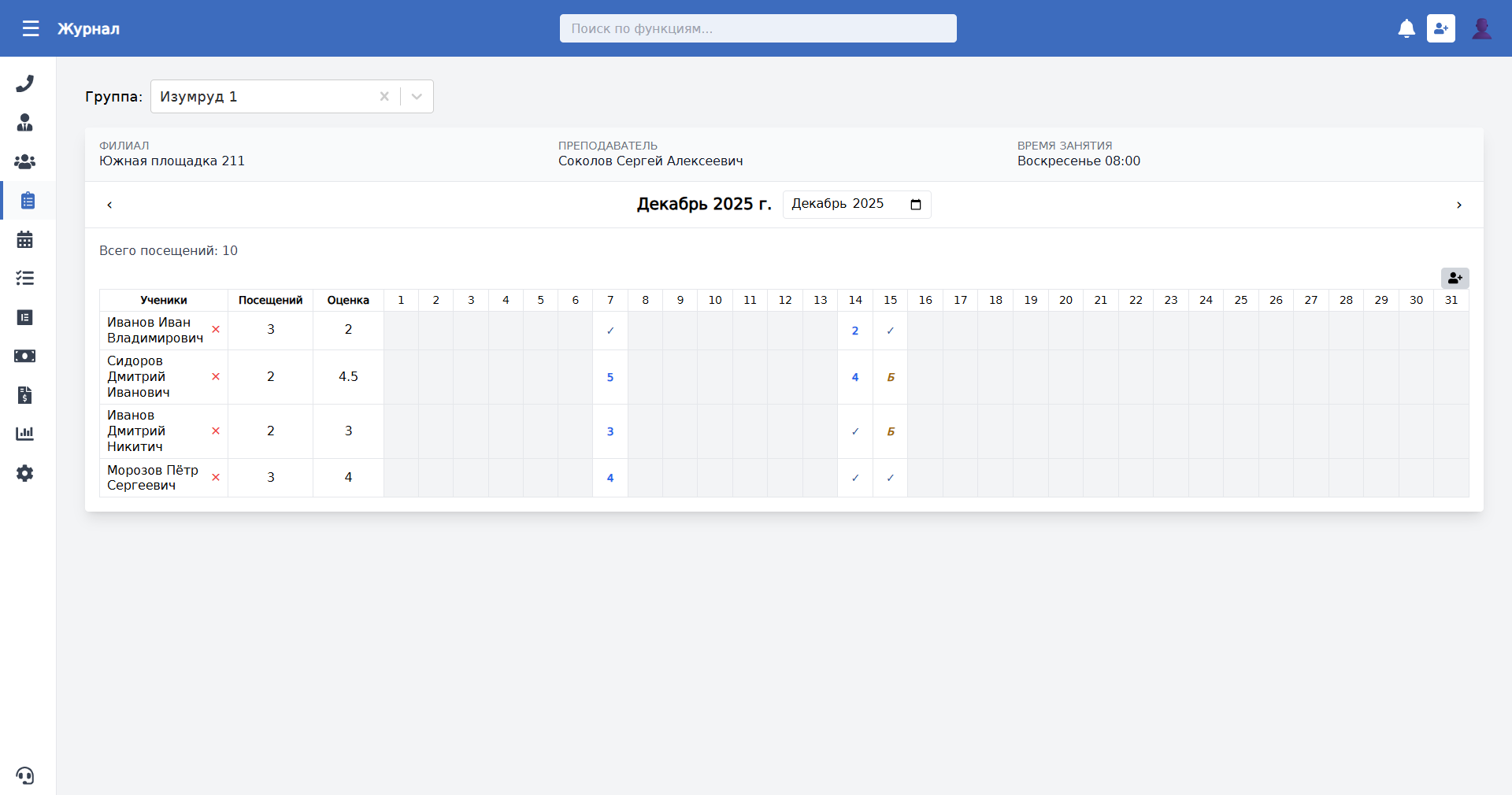The height and width of the screenshot is (795, 1512).
Task: Click the add user icon in header
Action: (x=1440, y=29)
